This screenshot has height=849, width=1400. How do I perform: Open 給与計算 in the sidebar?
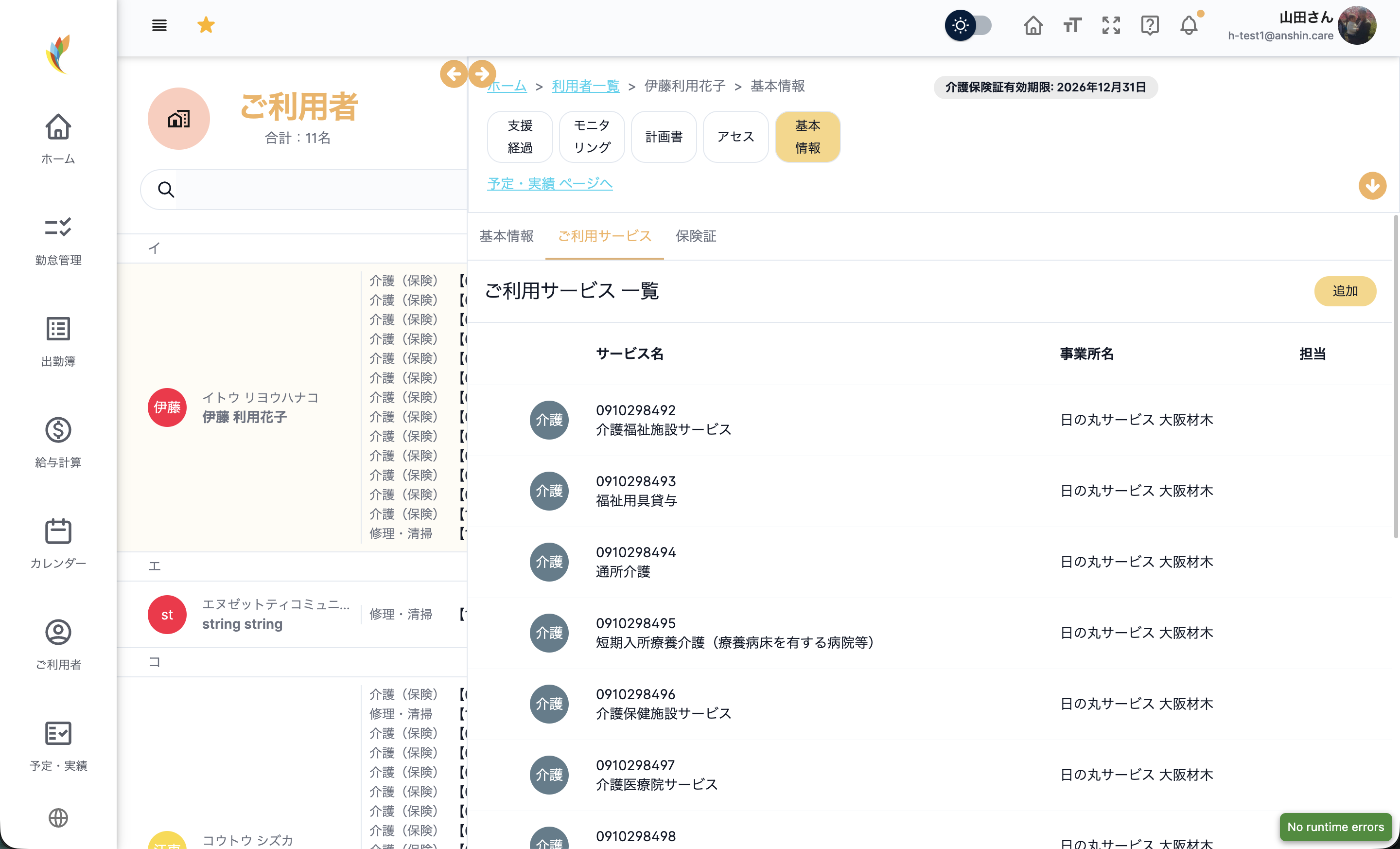coord(58,442)
